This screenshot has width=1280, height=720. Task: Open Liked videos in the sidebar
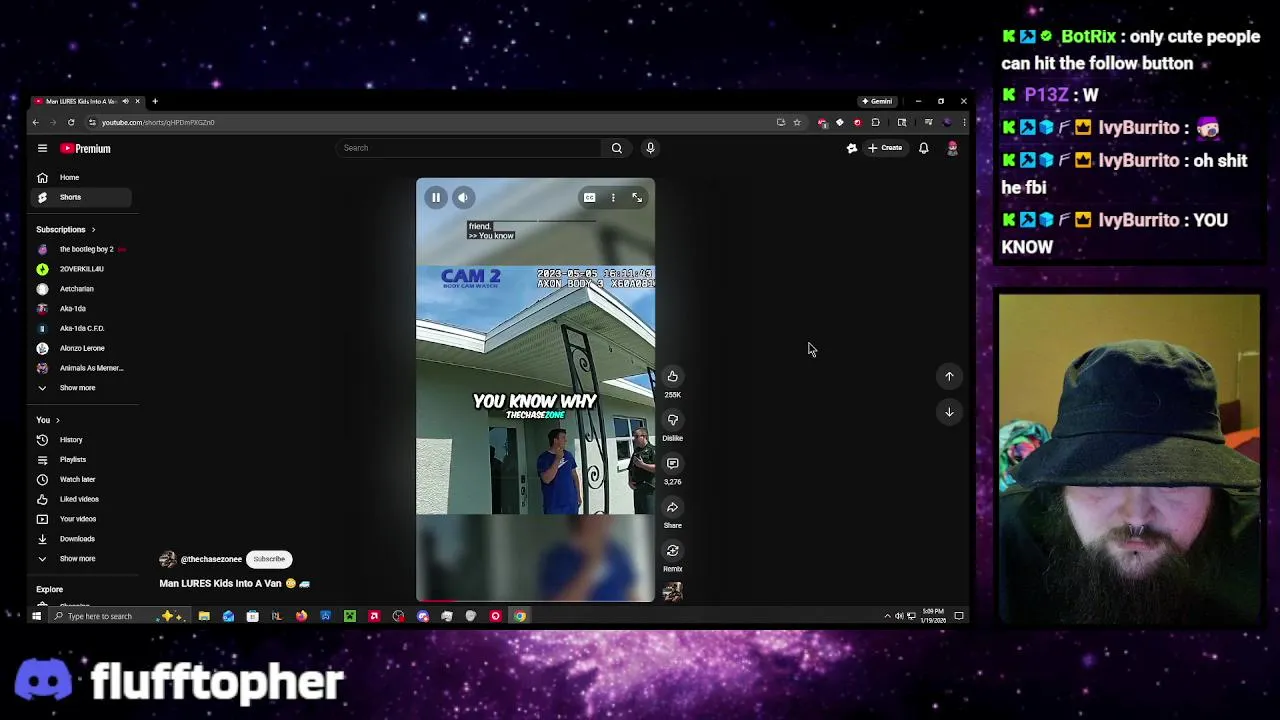click(80, 499)
